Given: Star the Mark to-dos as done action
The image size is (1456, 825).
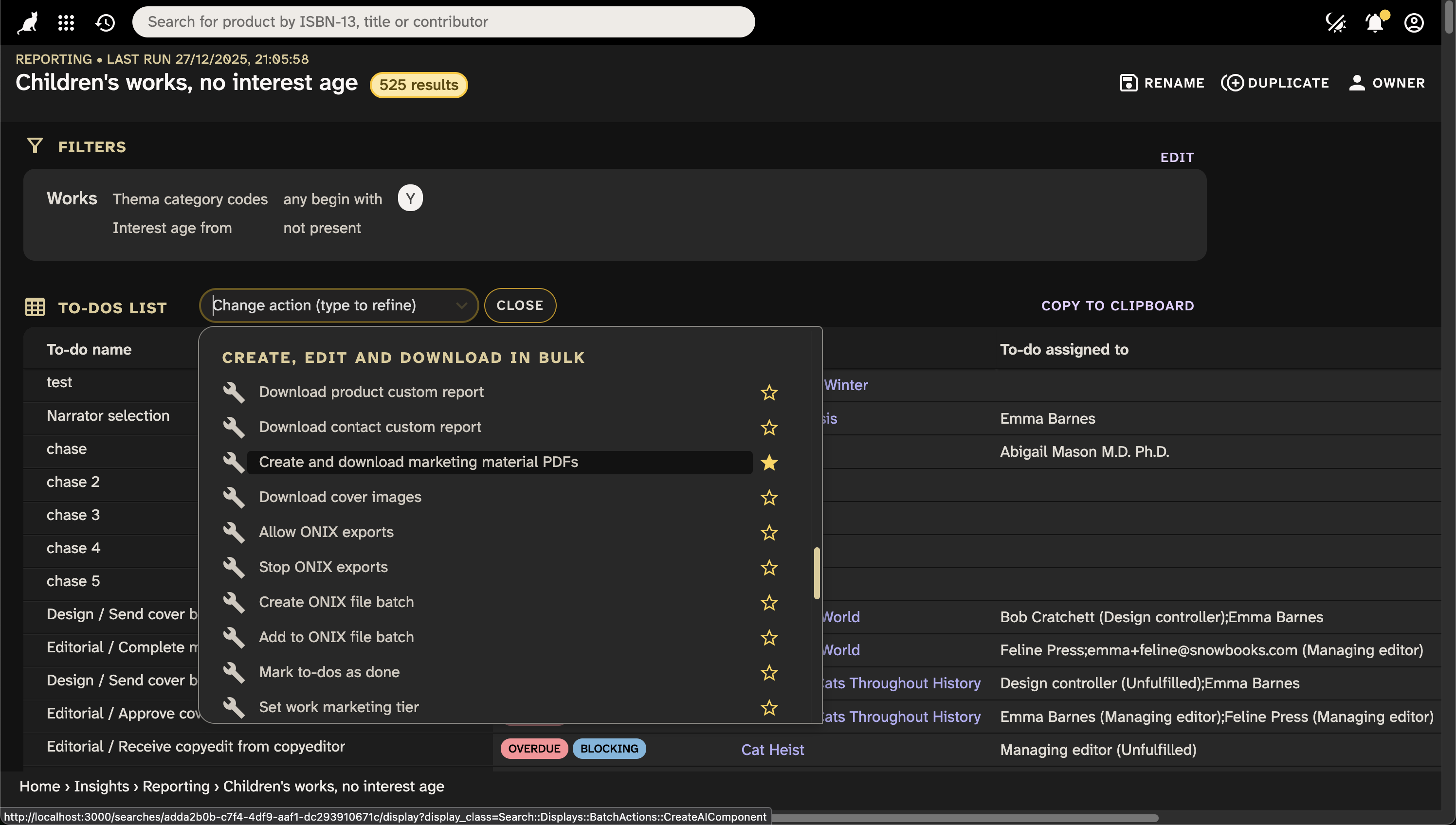Looking at the screenshot, I should coord(768,673).
